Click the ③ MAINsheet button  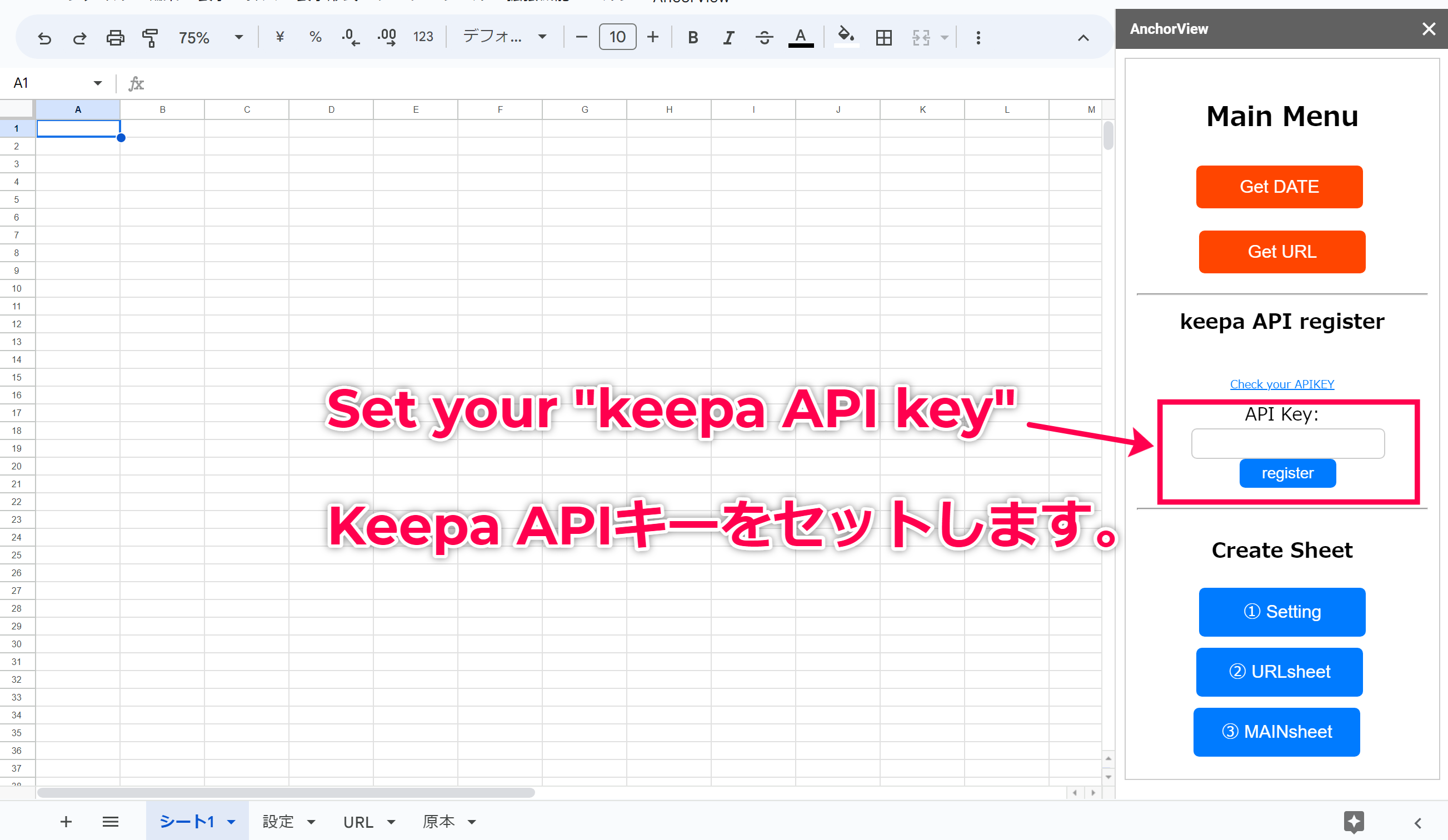(x=1276, y=732)
